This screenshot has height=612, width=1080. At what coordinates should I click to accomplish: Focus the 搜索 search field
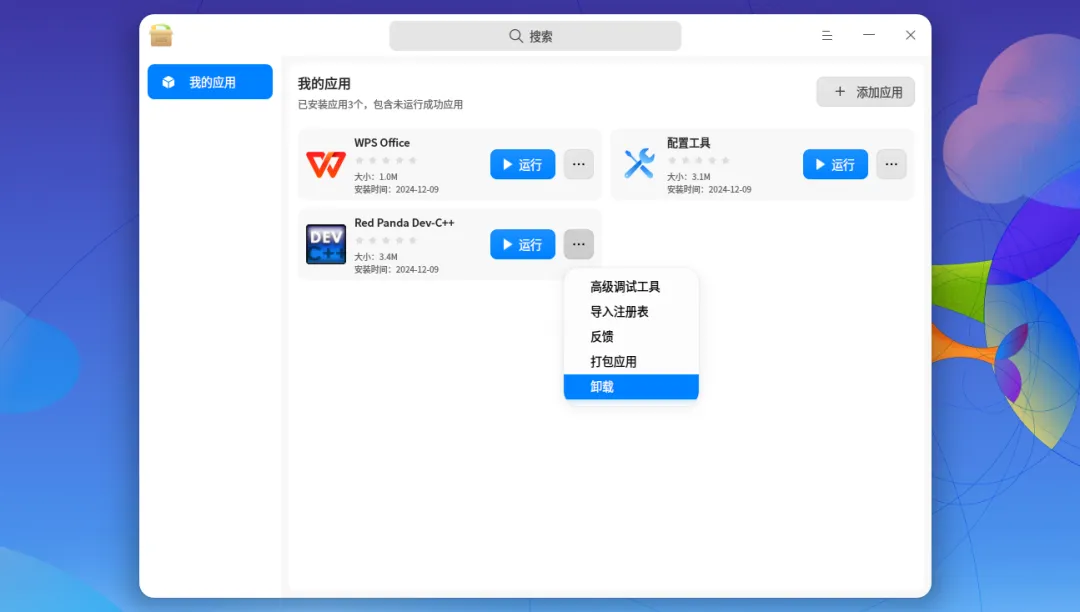535,36
